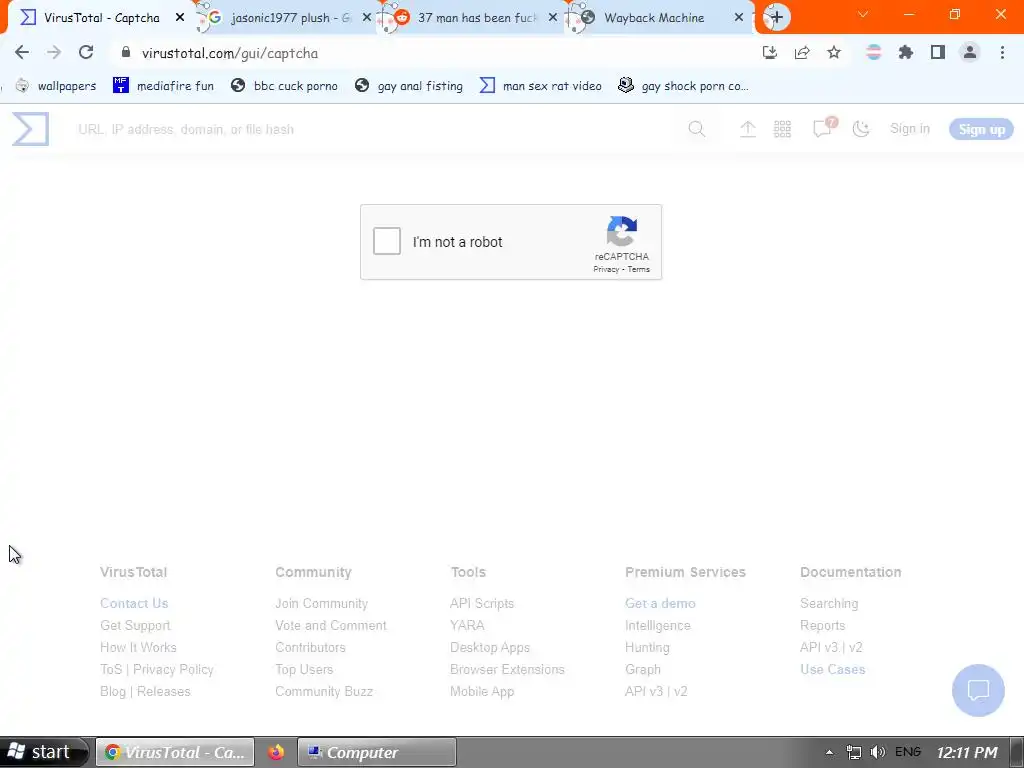Screen dimensions: 1024x768
Task: Tick the I'm not a robot checkbox
Action: click(x=387, y=242)
